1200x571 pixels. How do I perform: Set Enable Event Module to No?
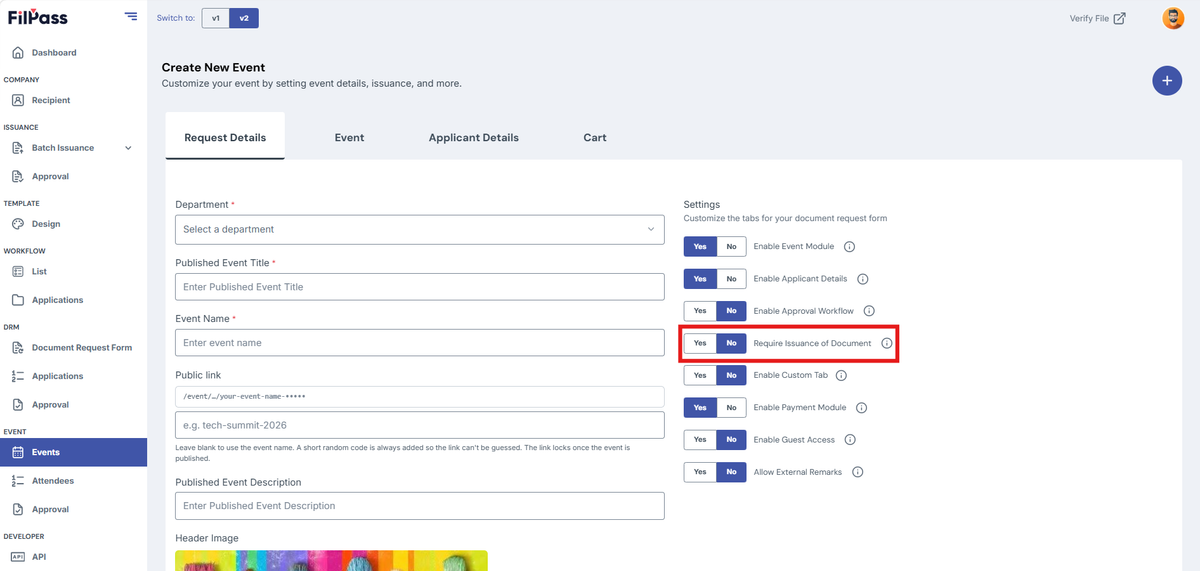click(x=731, y=246)
